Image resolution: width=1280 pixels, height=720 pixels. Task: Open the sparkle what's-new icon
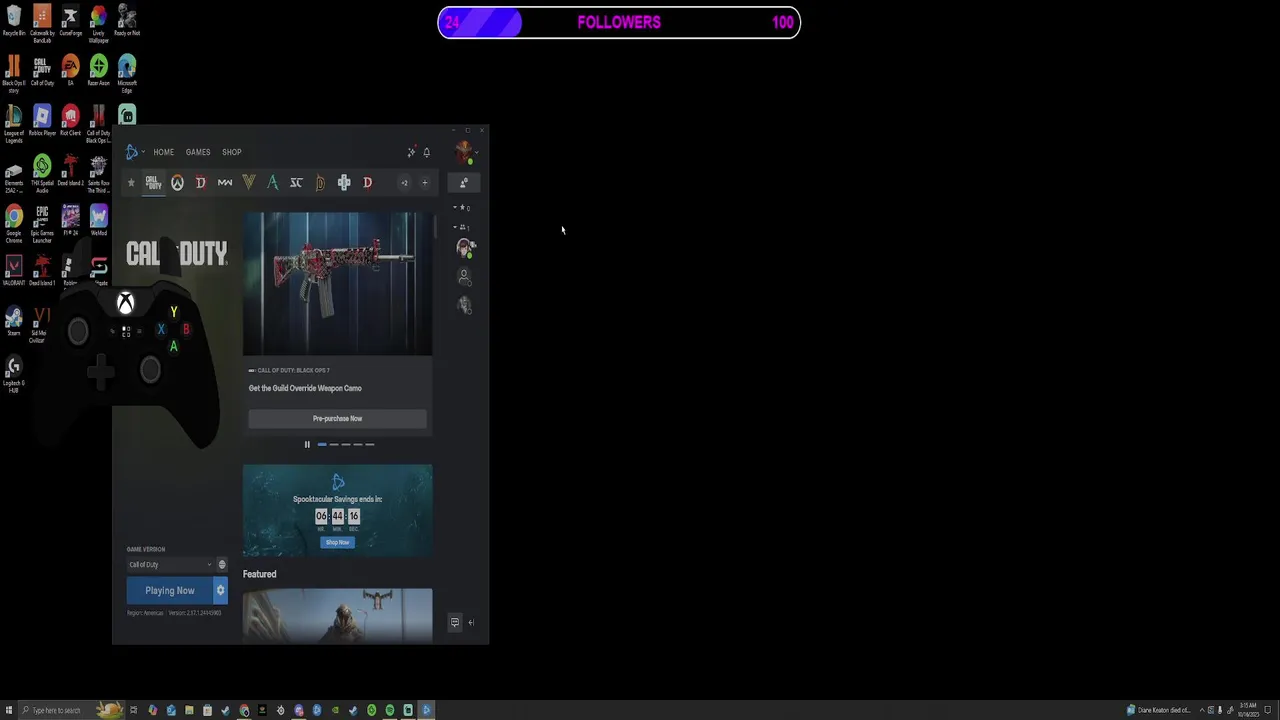coord(411,152)
